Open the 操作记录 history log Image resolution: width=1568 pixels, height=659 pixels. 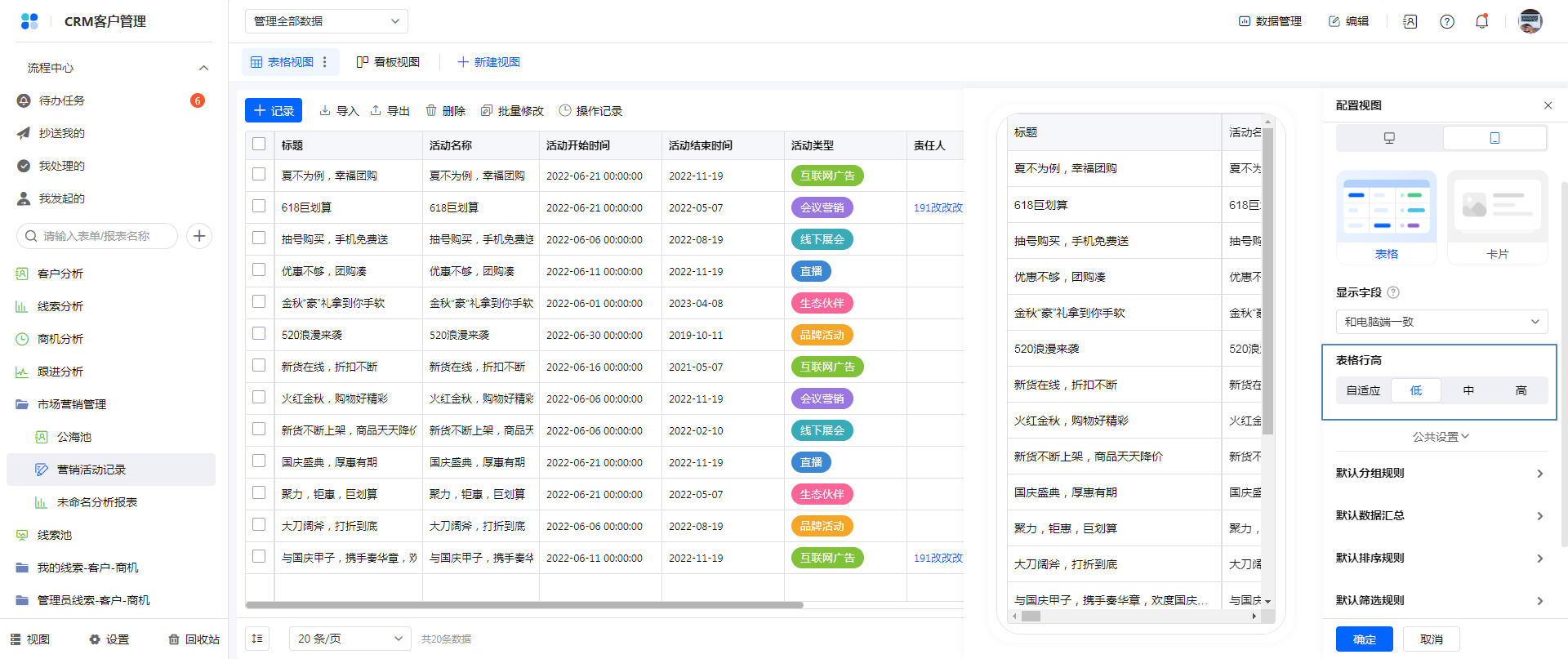coord(590,111)
